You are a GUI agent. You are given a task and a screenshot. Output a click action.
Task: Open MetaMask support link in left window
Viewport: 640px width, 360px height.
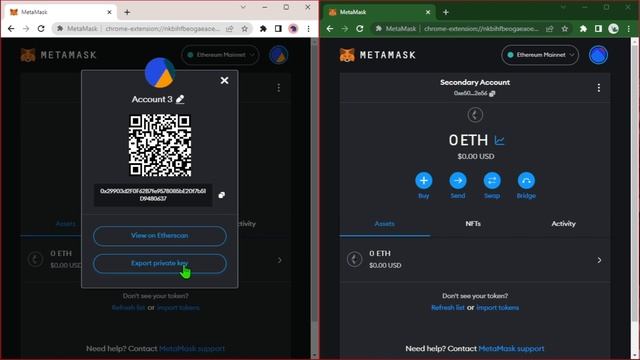[x=192, y=349]
